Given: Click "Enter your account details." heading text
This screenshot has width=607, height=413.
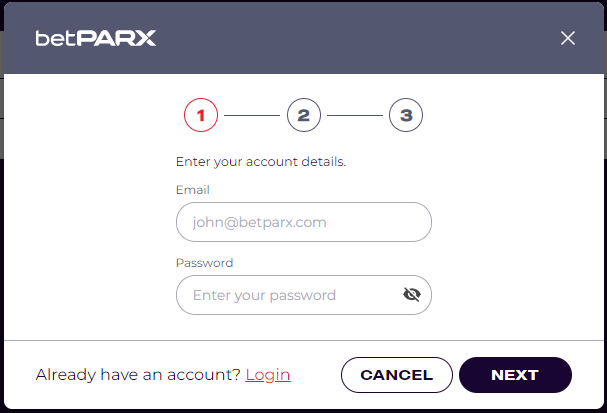Looking at the screenshot, I should point(261,161).
